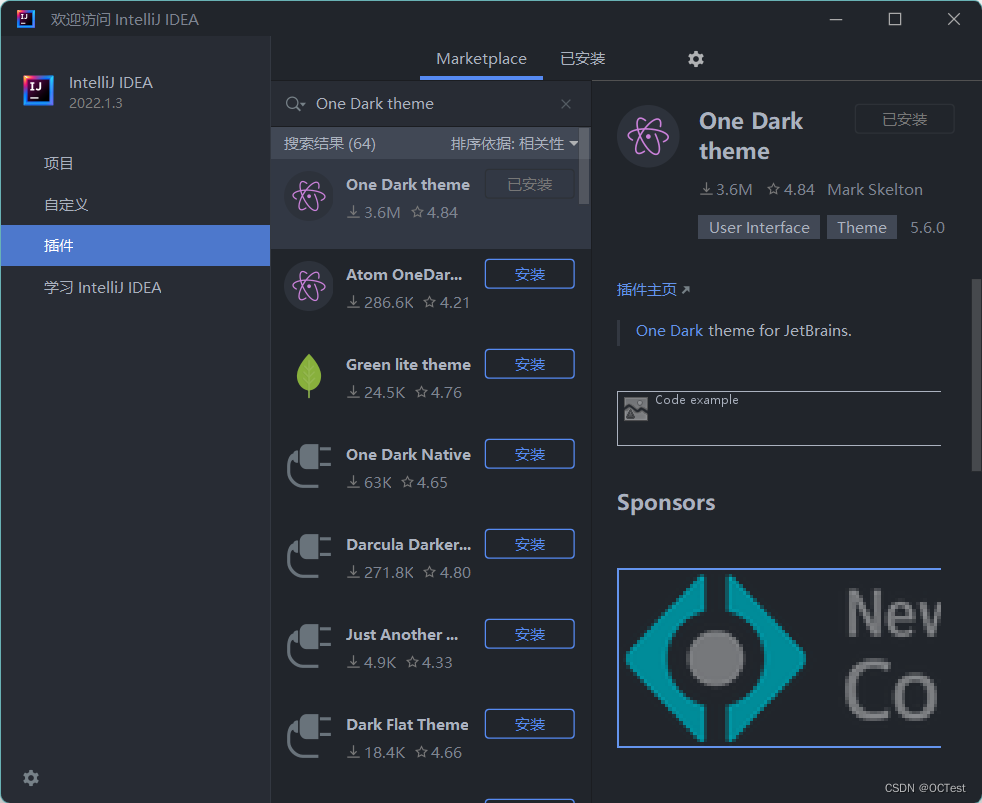
Task: Click the IntelliJ IDEA title bar logo
Action: point(26,19)
